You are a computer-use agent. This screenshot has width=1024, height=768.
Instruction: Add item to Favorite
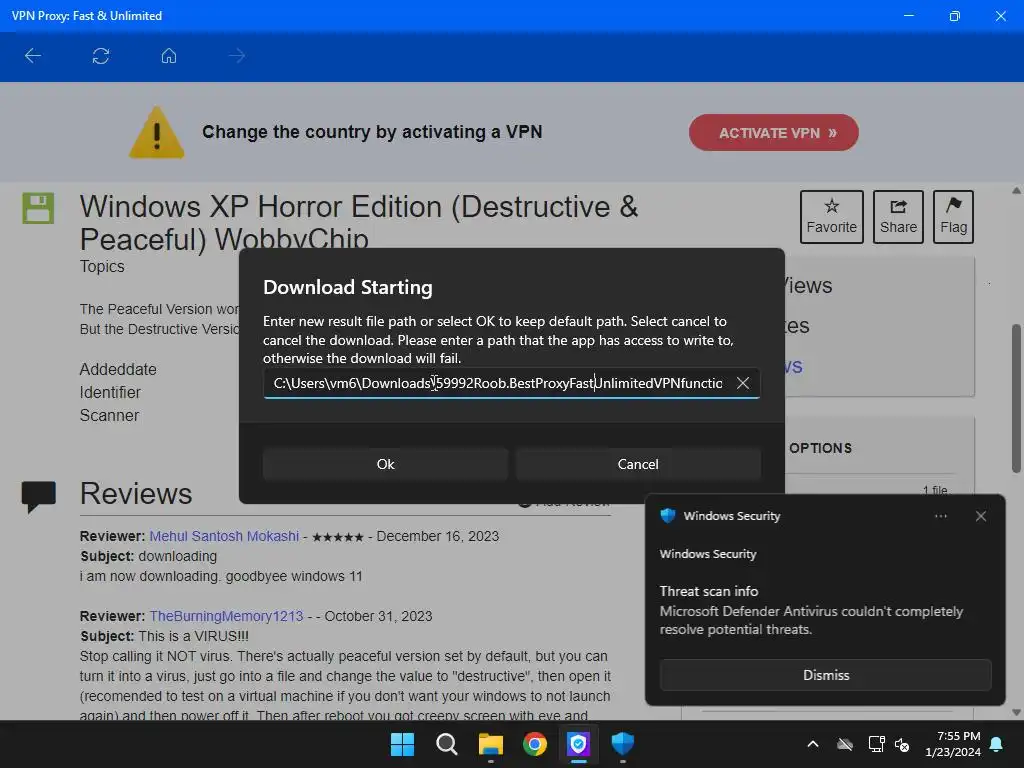click(x=831, y=217)
